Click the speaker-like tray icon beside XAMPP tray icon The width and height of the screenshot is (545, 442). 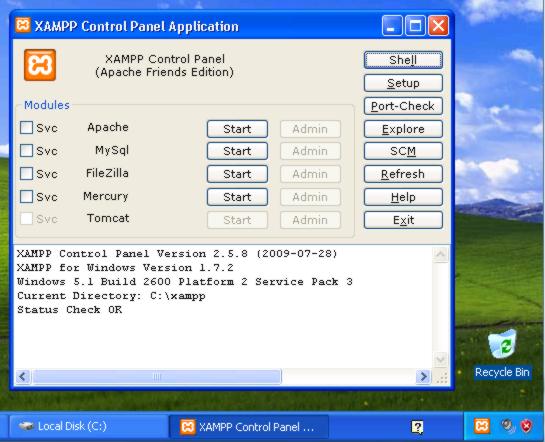[x=507, y=426]
